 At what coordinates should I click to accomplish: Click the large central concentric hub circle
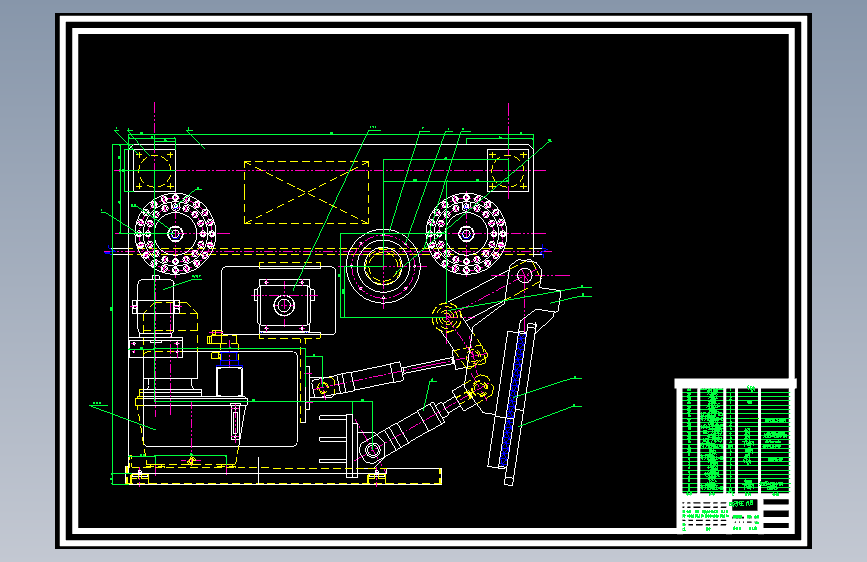click(383, 266)
